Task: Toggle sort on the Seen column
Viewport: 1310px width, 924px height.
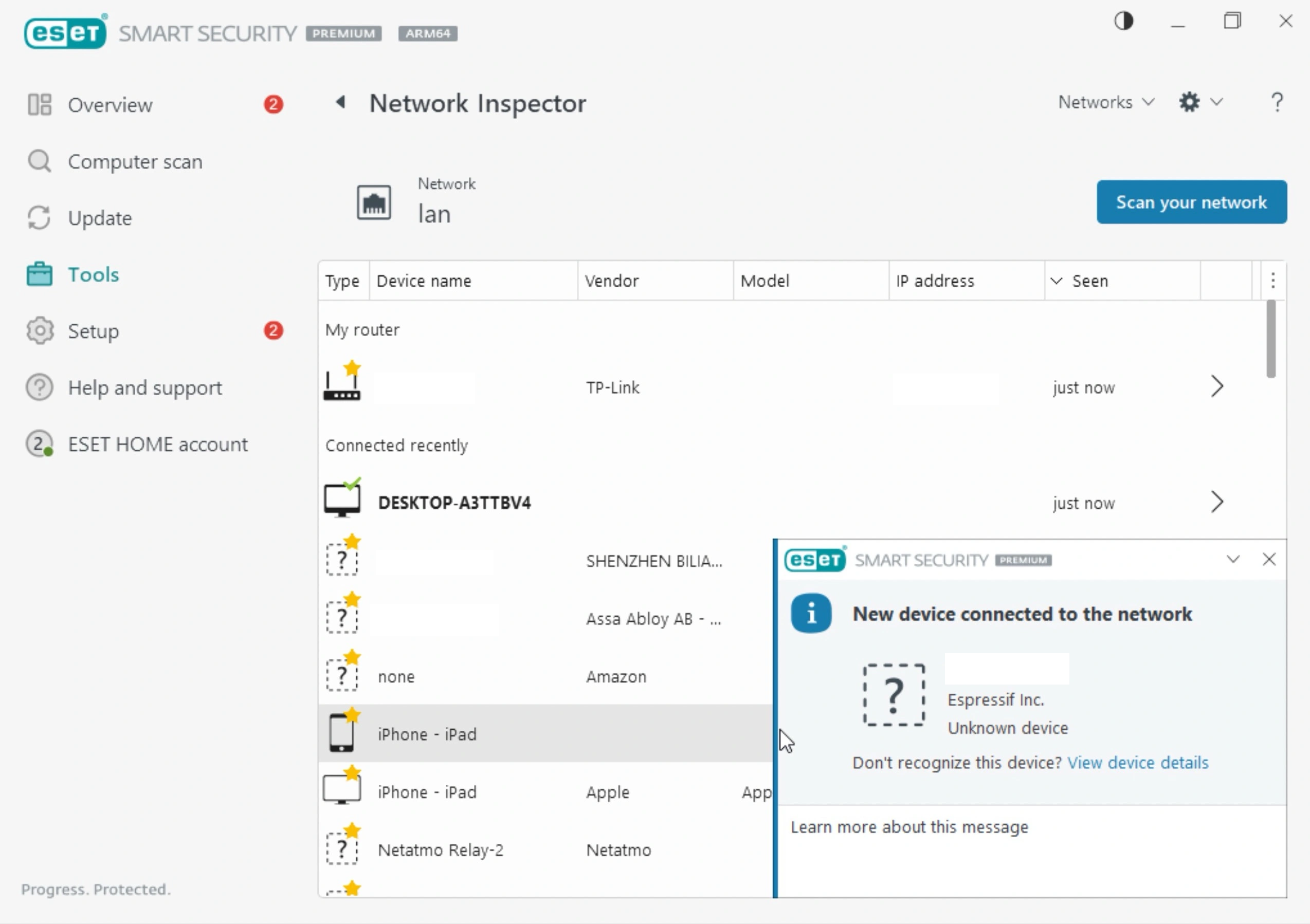Action: [1122, 281]
